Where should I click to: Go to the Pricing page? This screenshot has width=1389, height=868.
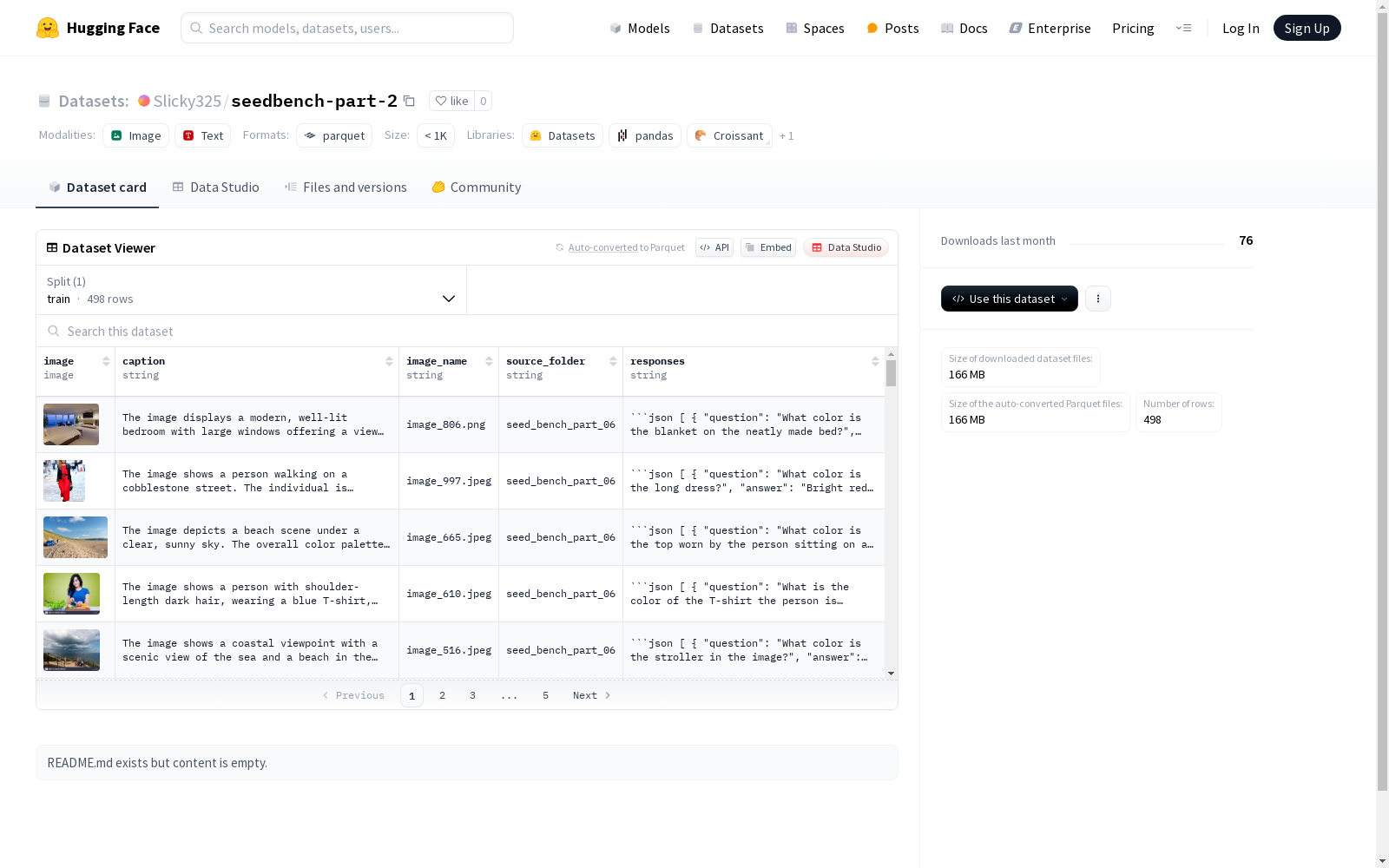pyautogui.click(x=1133, y=28)
